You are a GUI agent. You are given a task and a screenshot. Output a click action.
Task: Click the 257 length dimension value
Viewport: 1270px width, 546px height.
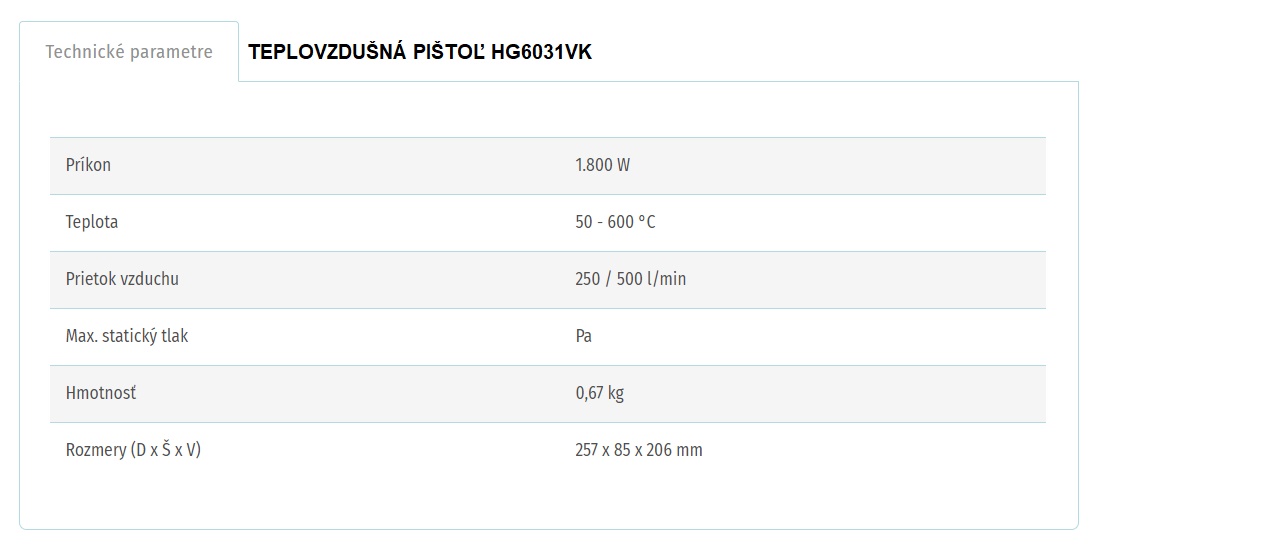pyautogui.click(x=587, y=450)
